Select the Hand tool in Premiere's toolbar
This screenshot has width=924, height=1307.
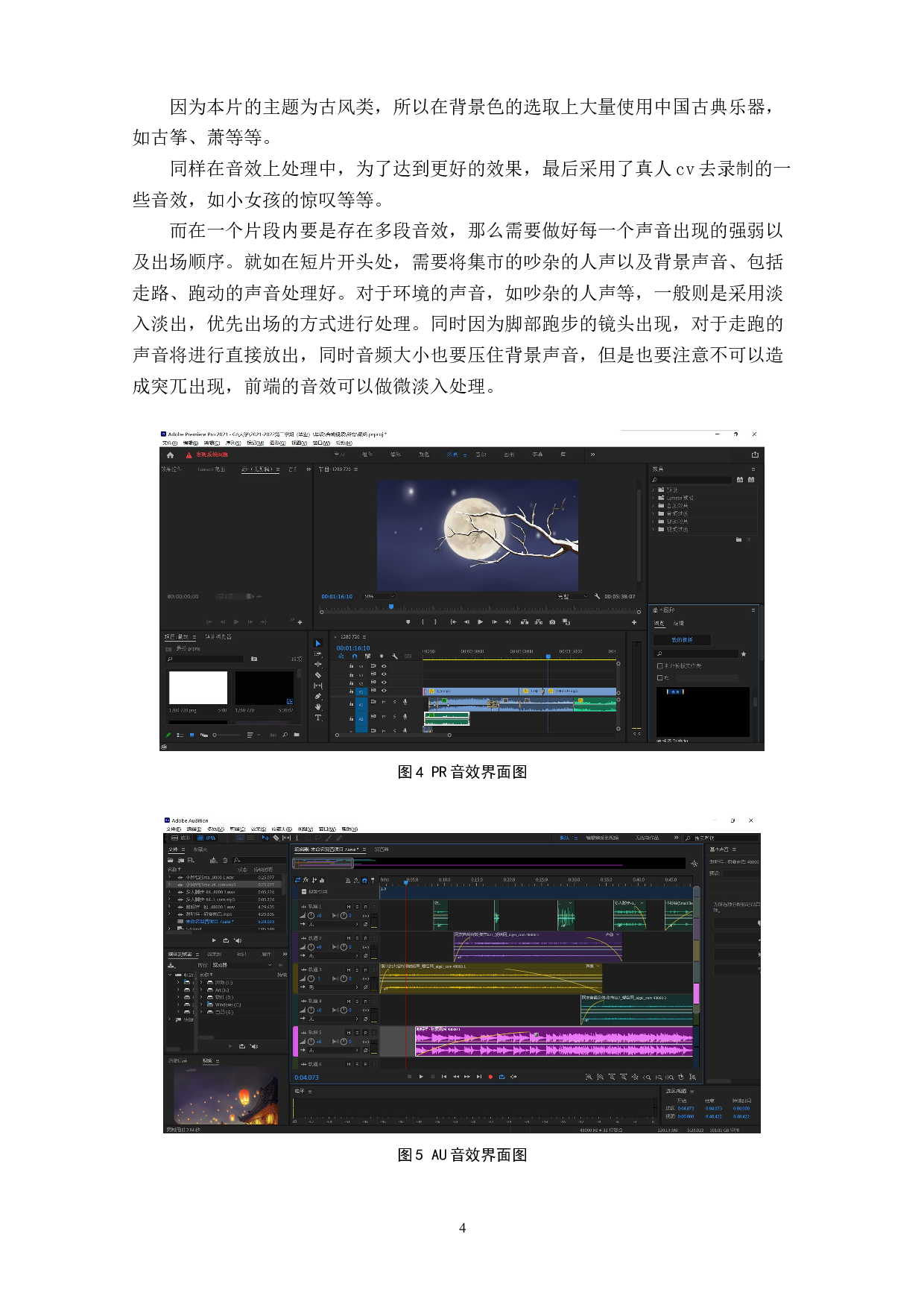point(318,706)
